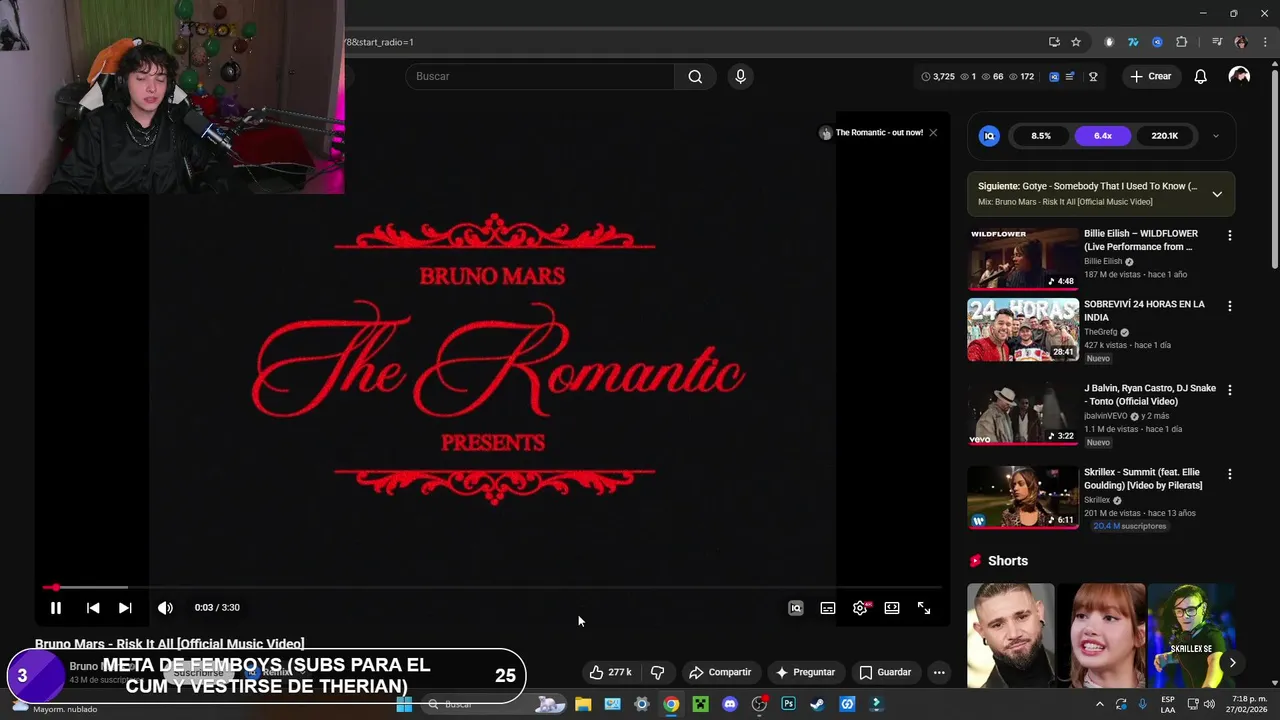
Task: Click vidIQ checklist icon in stats bar
Action: click(x=1071, y=77)
